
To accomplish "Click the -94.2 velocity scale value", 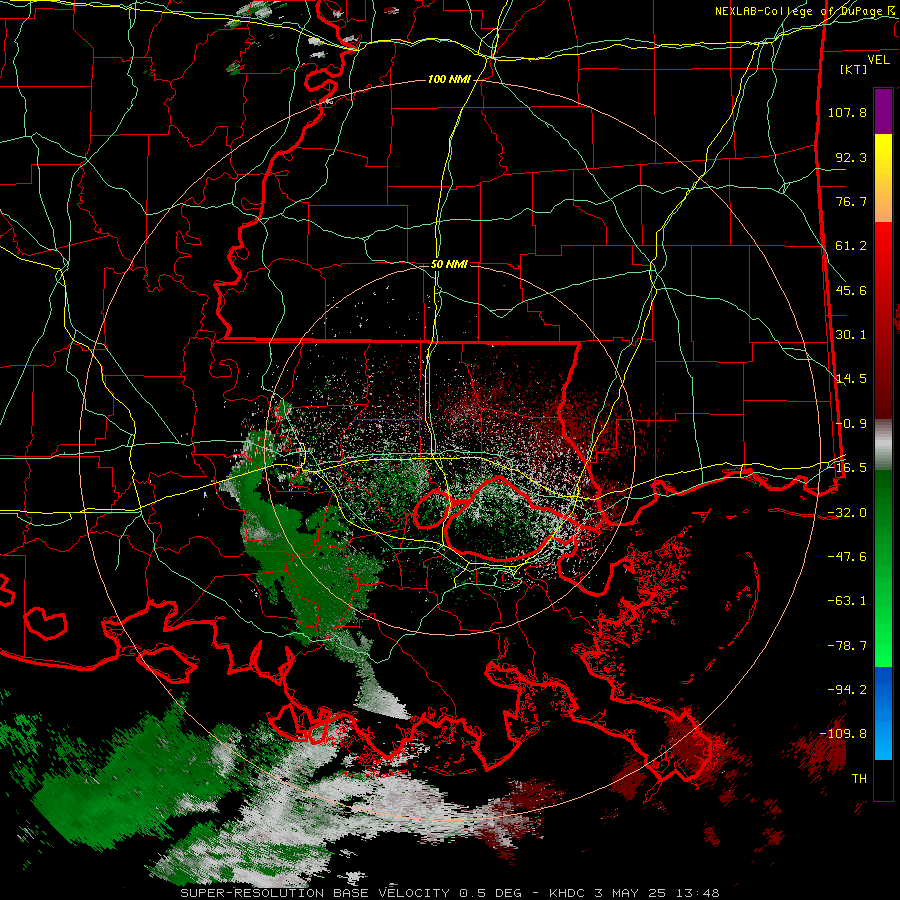I will click(848, 690).
